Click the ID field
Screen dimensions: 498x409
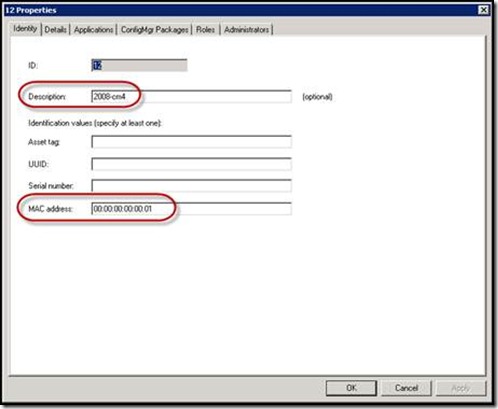click(139, 65)
